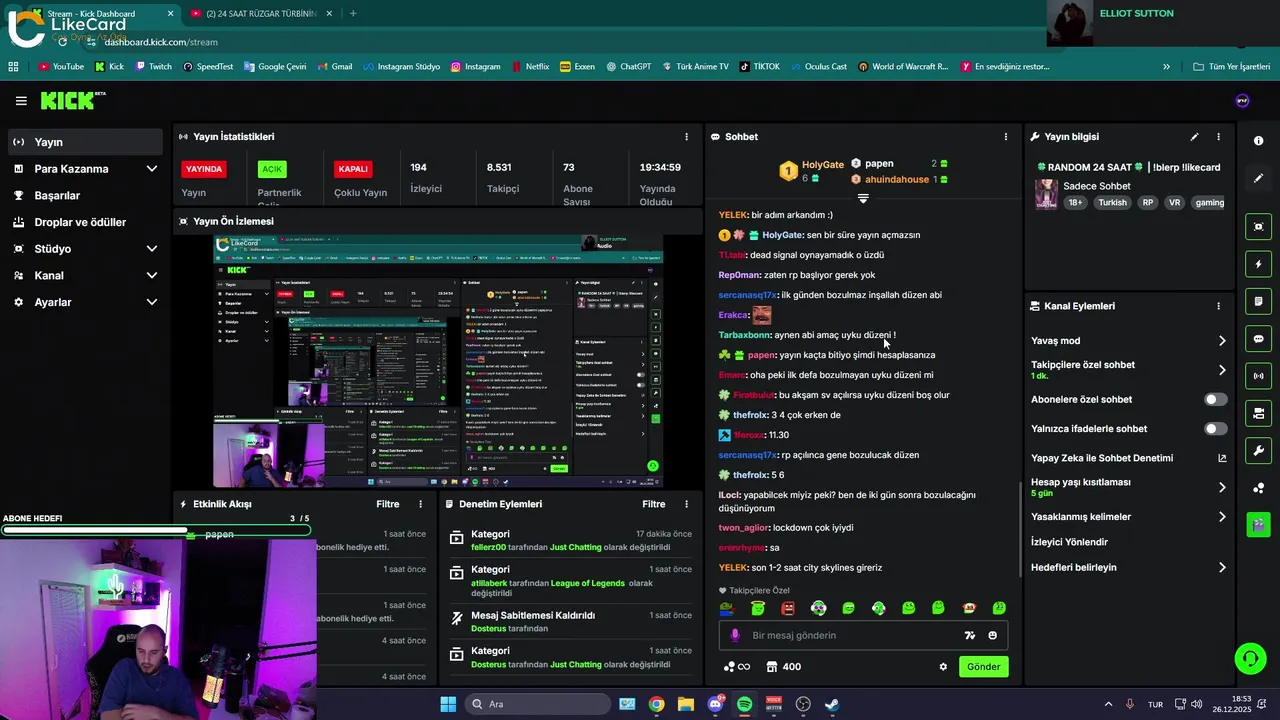
Task: Click İzleyici Yönlendir option
Action: click(1069, 542)
